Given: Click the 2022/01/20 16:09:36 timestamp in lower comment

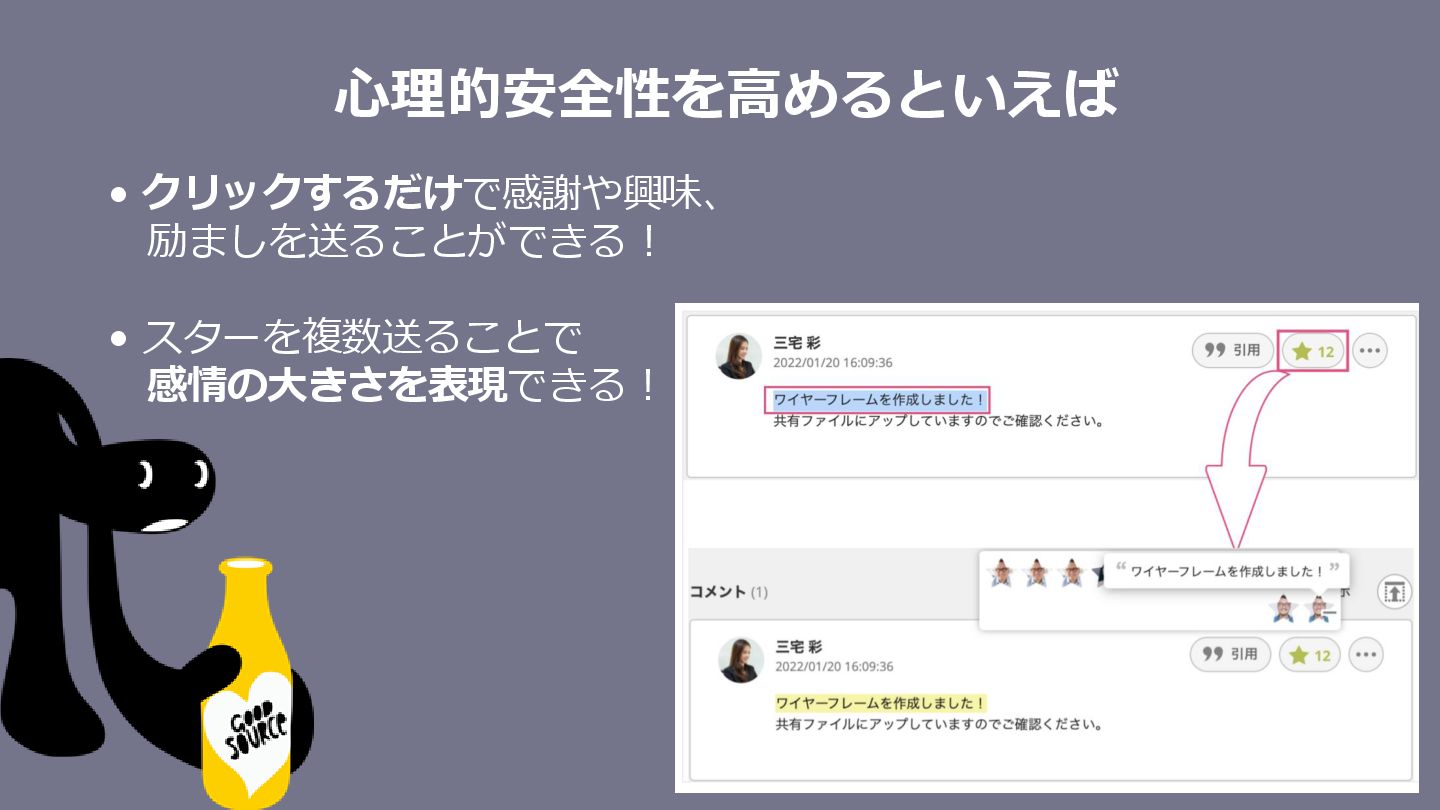Looking at the screenshot, I should click(835, 666).
